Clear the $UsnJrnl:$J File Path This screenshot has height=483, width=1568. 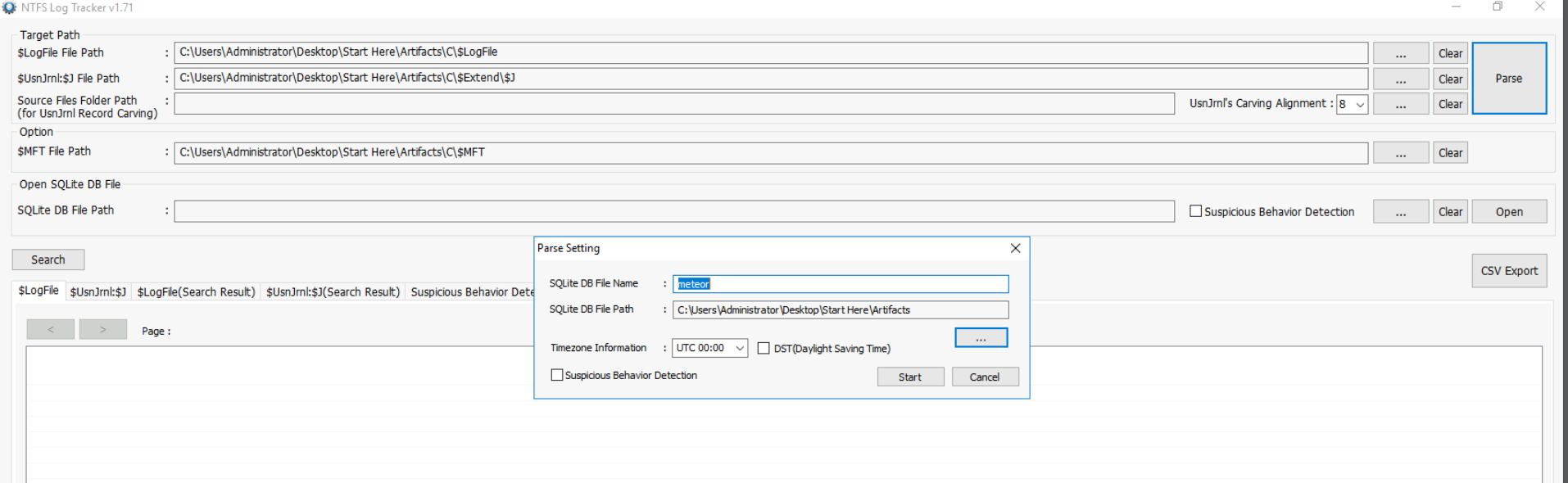1450,79
